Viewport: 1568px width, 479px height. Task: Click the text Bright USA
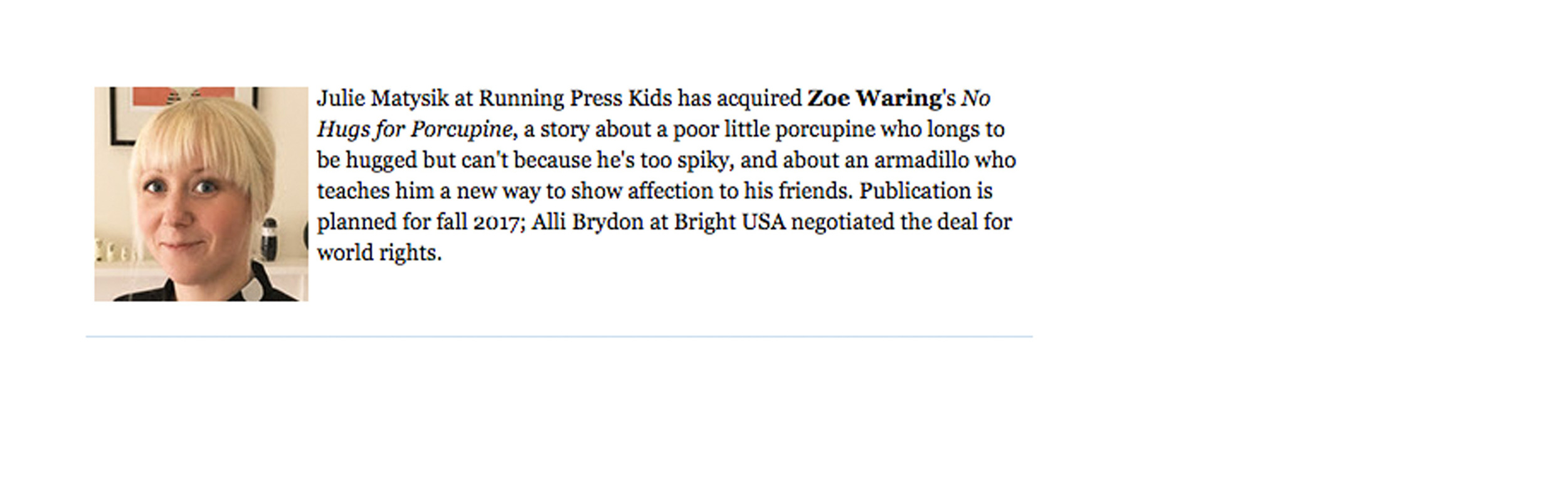(x=730, y=223)
